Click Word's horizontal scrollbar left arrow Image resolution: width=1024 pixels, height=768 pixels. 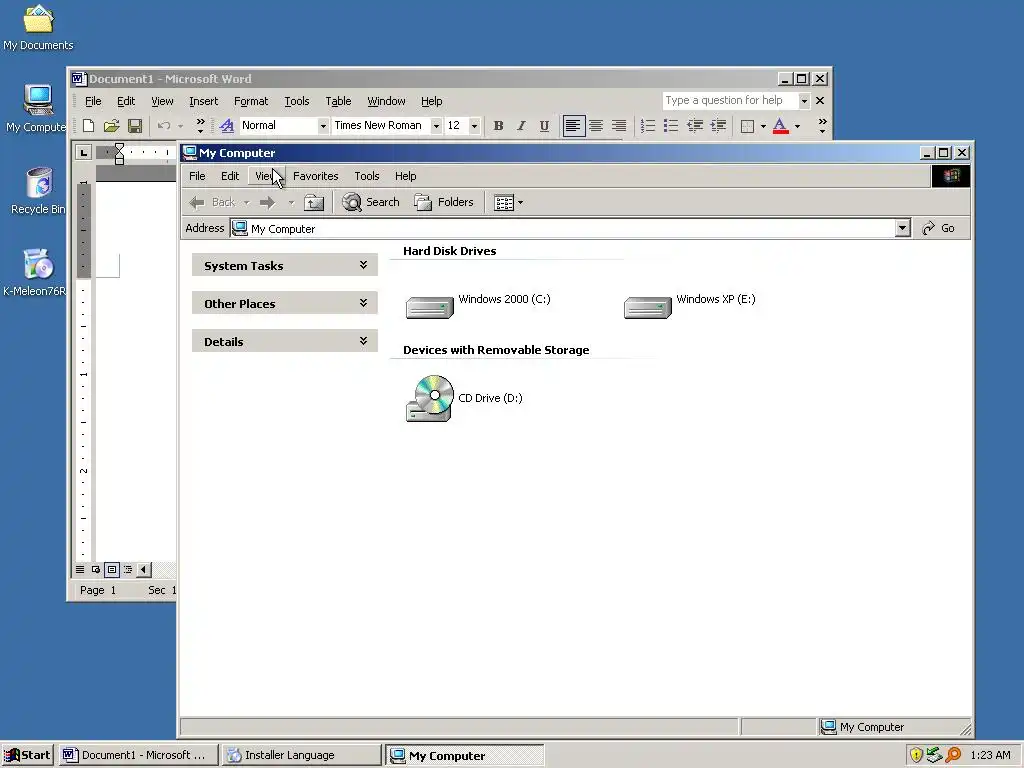(x=144, y=569)
